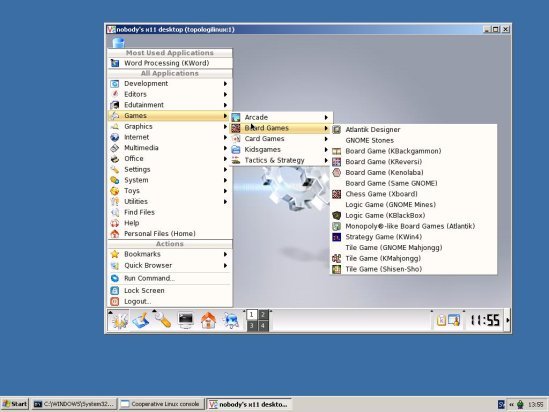Click the KReversi game icon
Image resolution: width=549 pixels, height=412 pixels.
pyautogui.click(x=336, y=162)
